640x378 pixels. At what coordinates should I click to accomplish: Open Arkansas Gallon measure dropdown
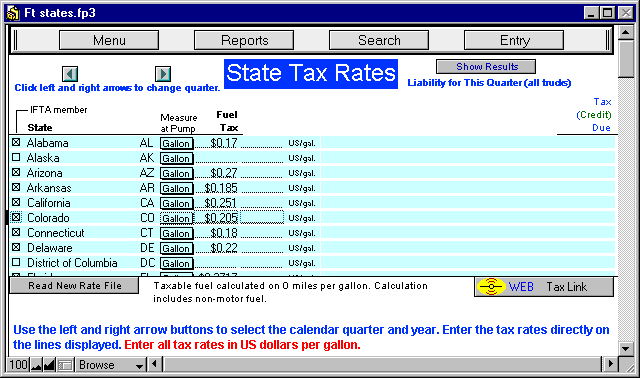176,189
